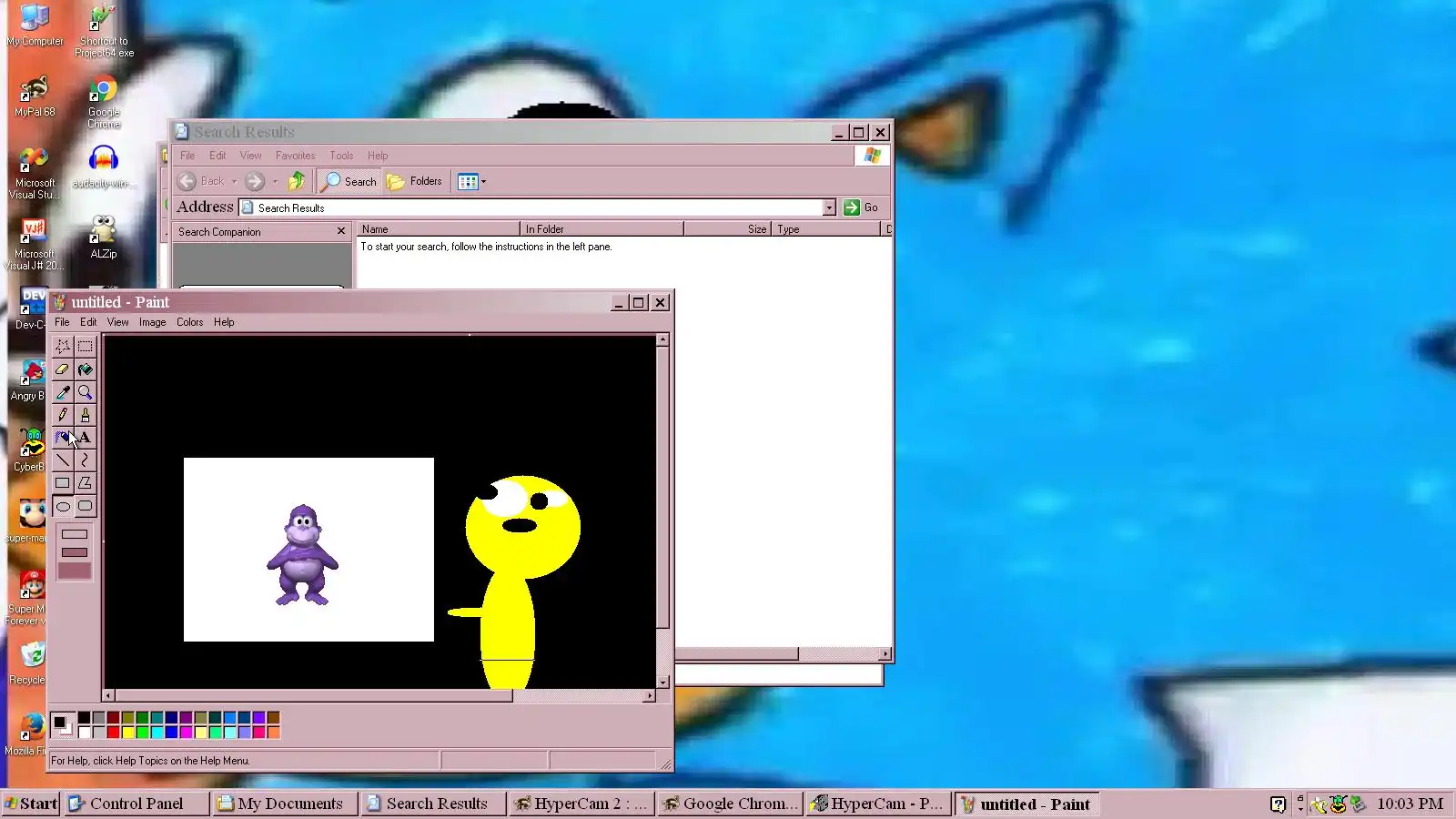
Task: Open the Colors menu in Paint
Action: click(189, 322)
